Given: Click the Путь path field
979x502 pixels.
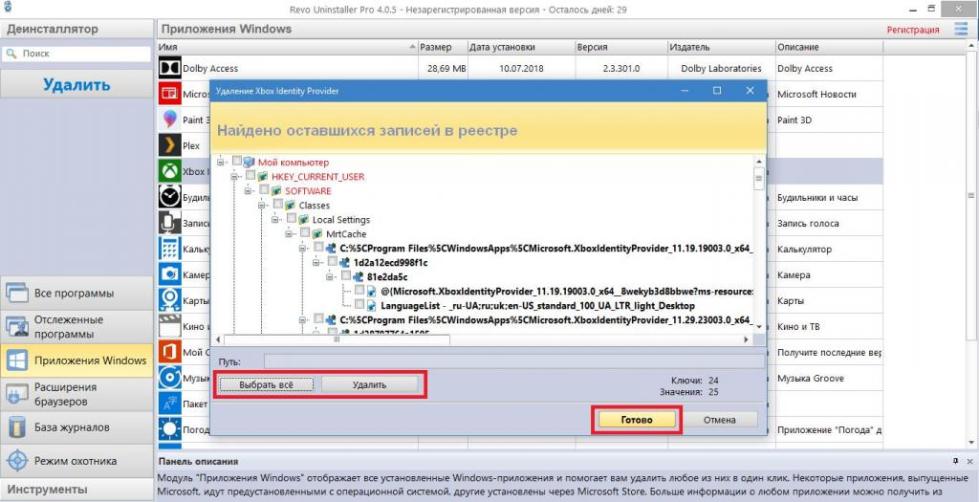Looking at the screenshot, I should [514, 362].
